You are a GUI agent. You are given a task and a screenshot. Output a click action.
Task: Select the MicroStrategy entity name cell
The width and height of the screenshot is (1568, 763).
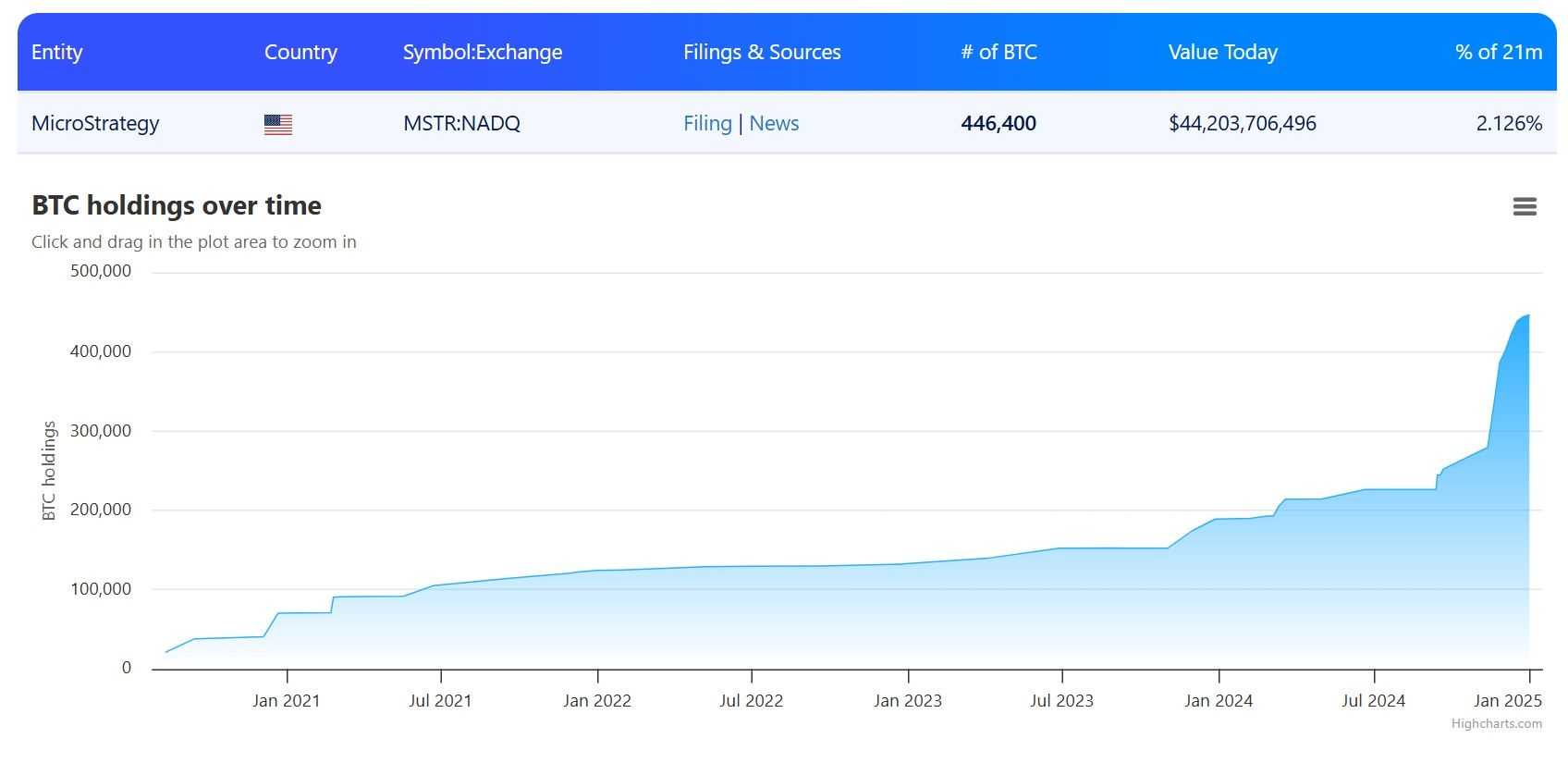click(x=95, y=123)
